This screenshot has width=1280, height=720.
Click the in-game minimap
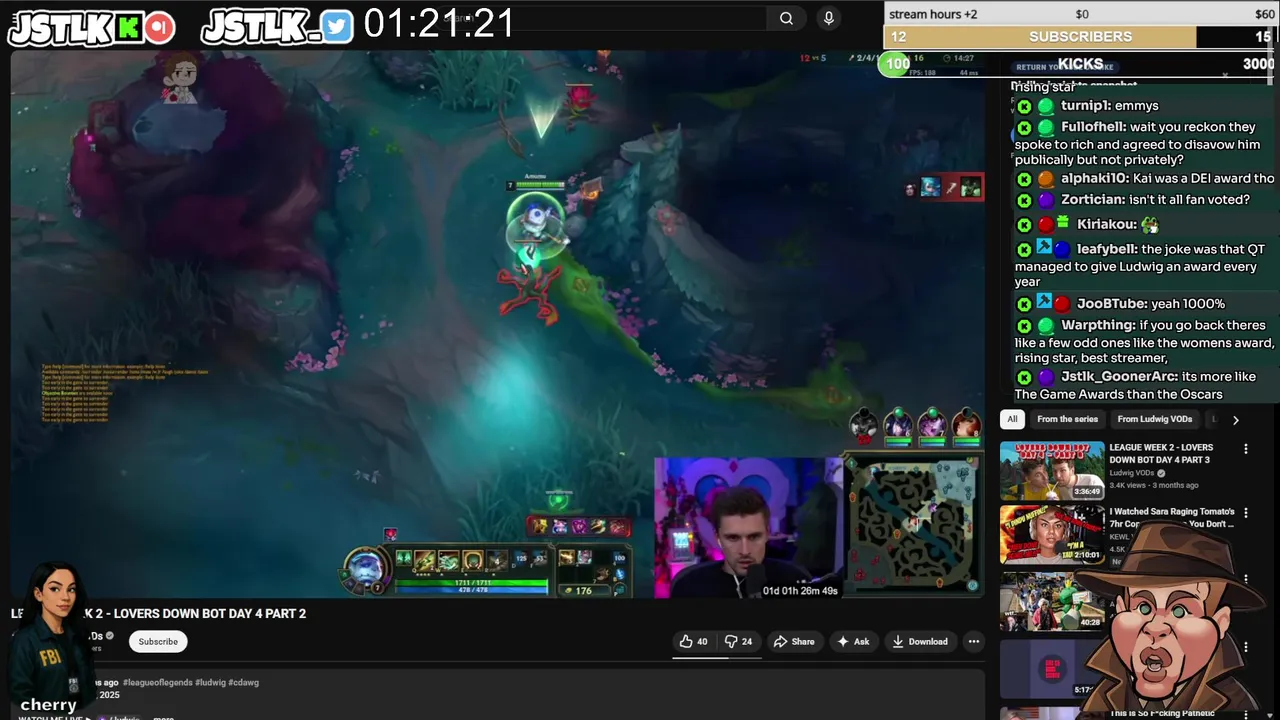tap(912, 526)
